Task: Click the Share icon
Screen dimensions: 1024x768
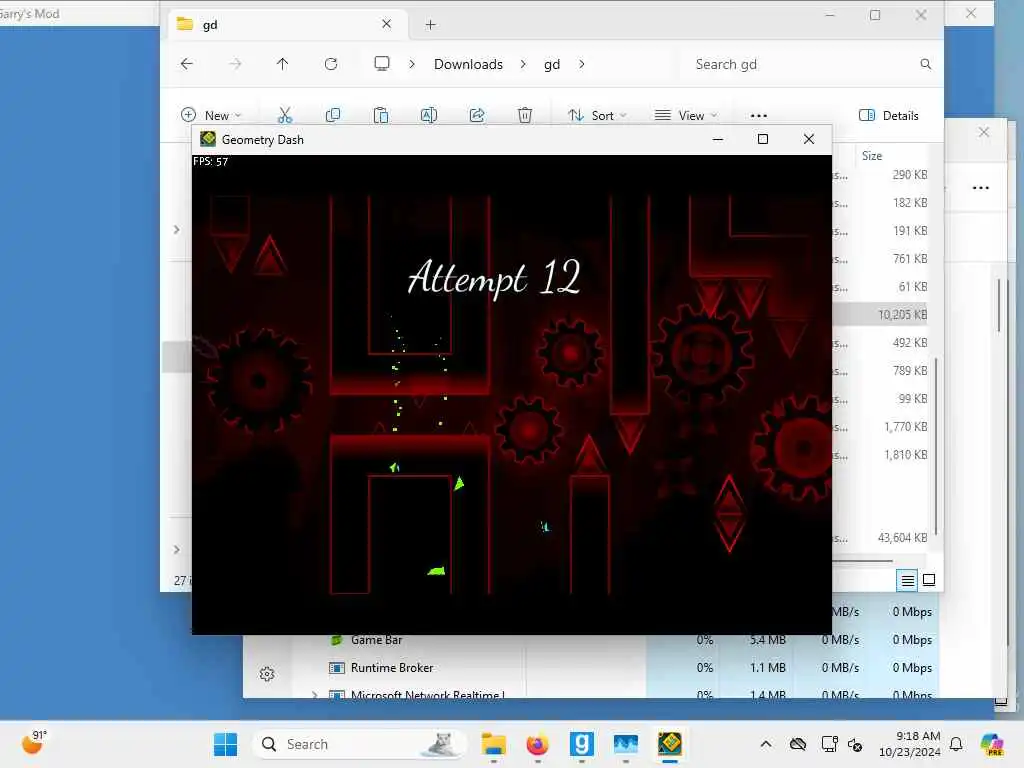Action: 477,116
